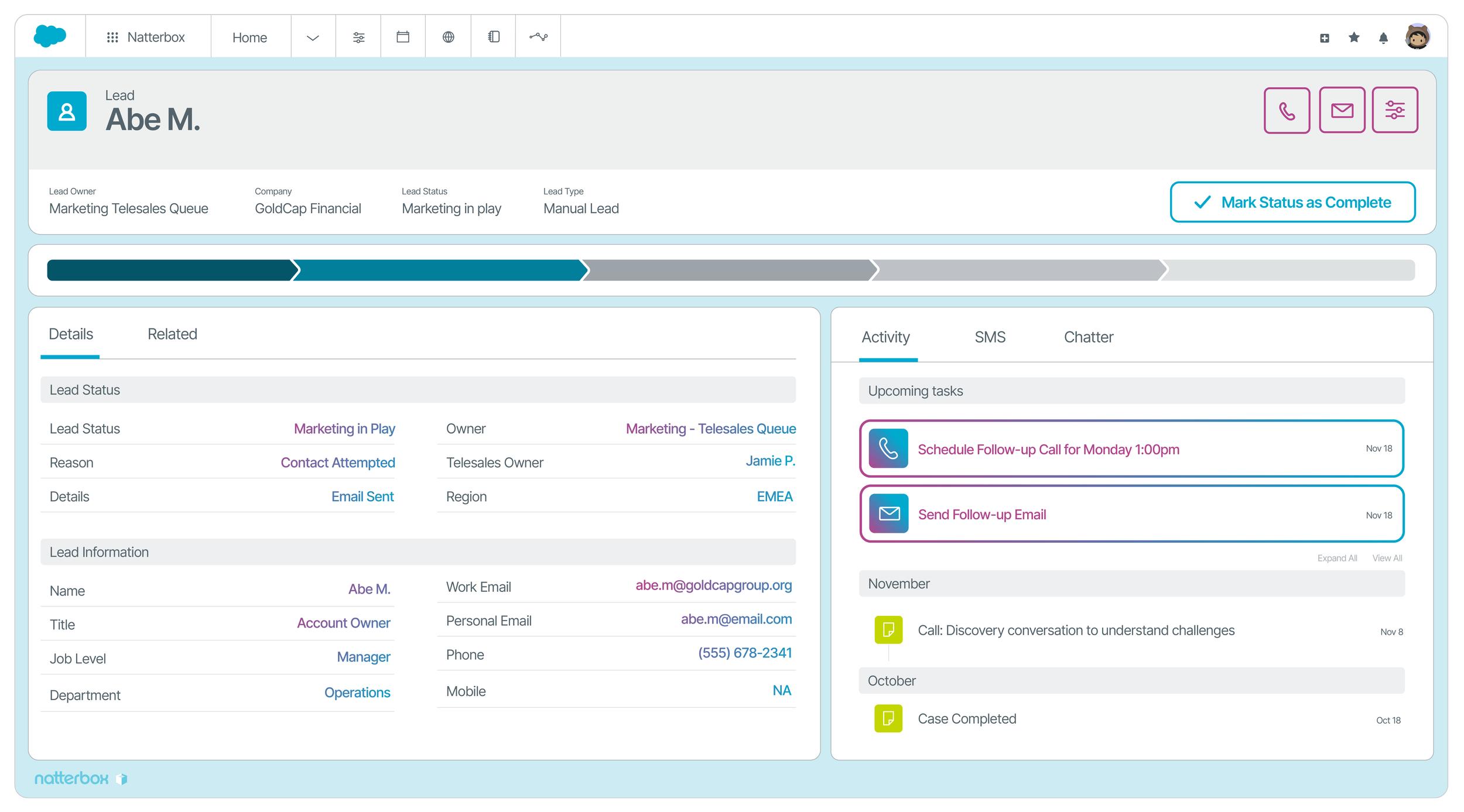The width and height of the screenshot is (1464, 812).
Task: Click the globe icon in top navigation
Action: click(x=448, y=37)
